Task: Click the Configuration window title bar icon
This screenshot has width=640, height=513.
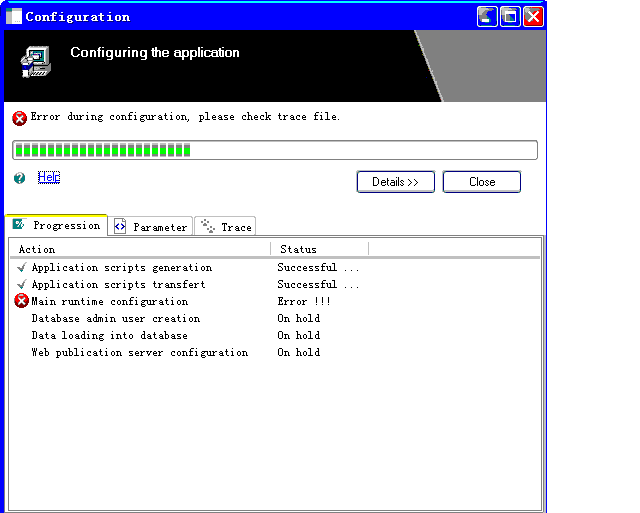Action: pos(14,16)
